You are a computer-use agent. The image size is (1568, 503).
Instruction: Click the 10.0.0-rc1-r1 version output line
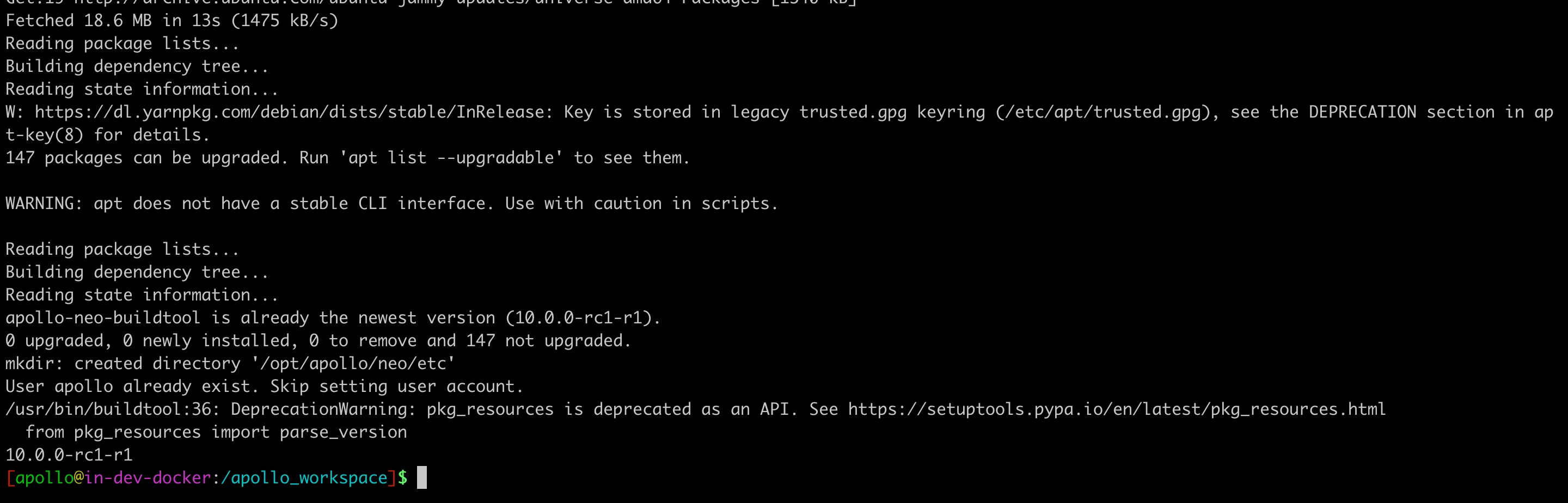coord(69,455)
